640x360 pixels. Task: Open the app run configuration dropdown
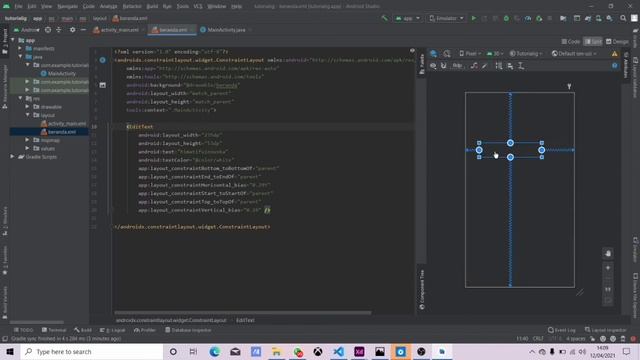(407, 18)
